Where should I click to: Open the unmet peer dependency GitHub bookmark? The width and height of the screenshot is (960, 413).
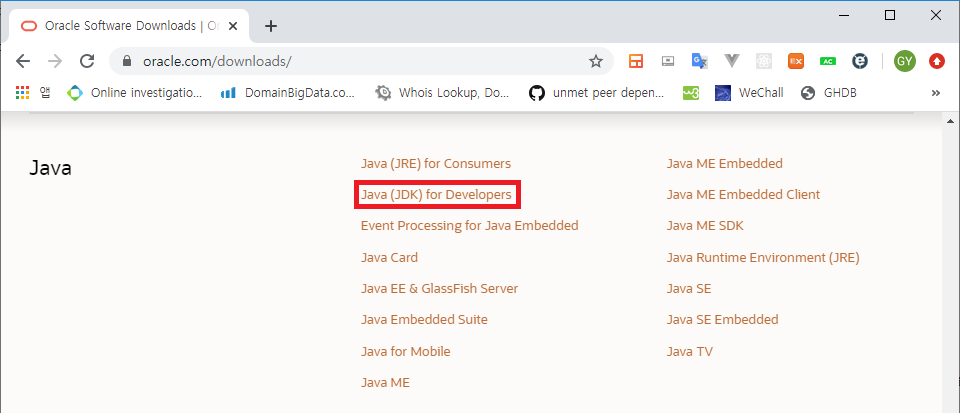[x=596, y=93]
